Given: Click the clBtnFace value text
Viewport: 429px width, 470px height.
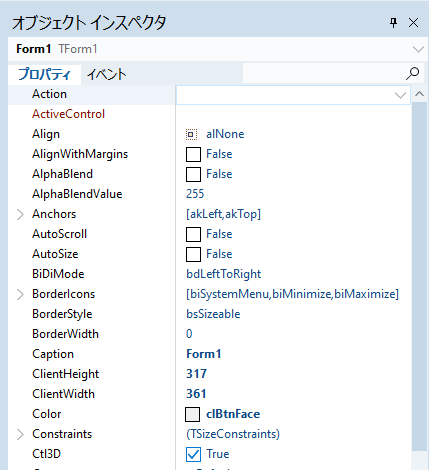Looking at the screenshot, I should pos(233,414).
